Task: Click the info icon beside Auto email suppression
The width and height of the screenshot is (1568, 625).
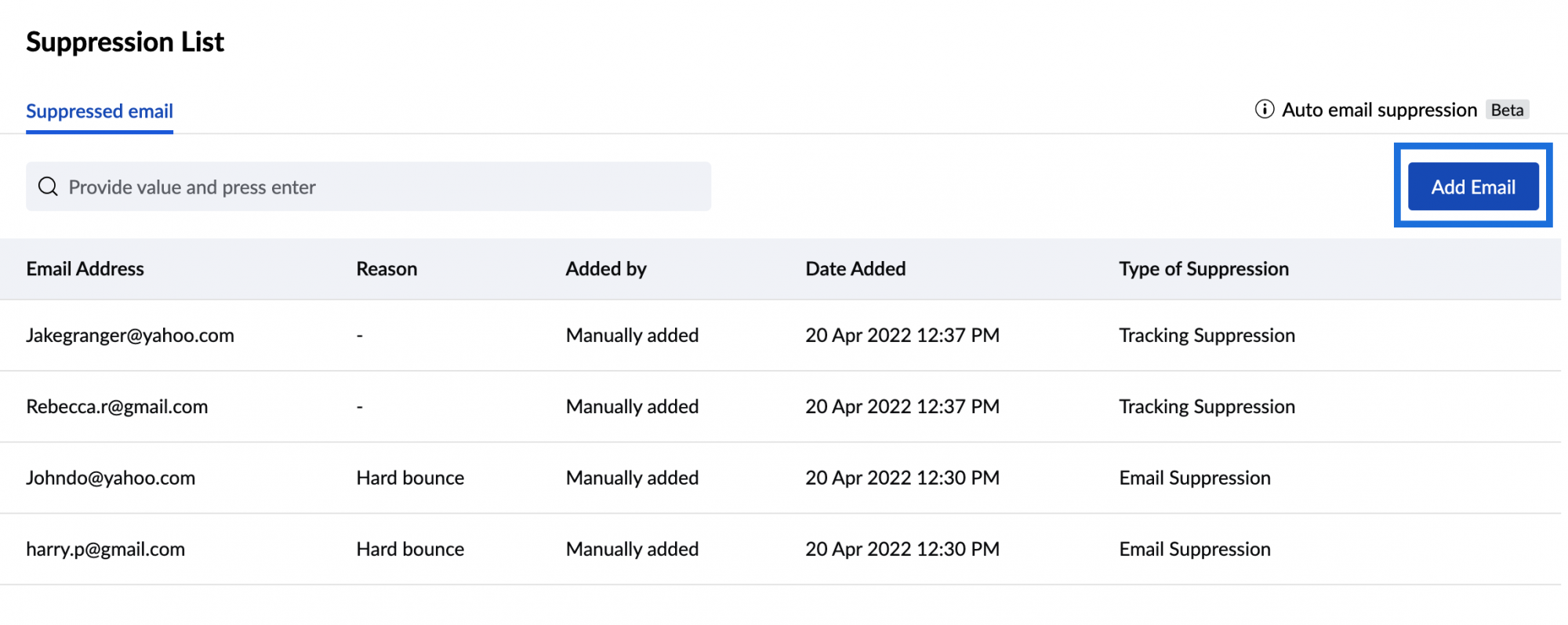Action: tap(1264, 109)
